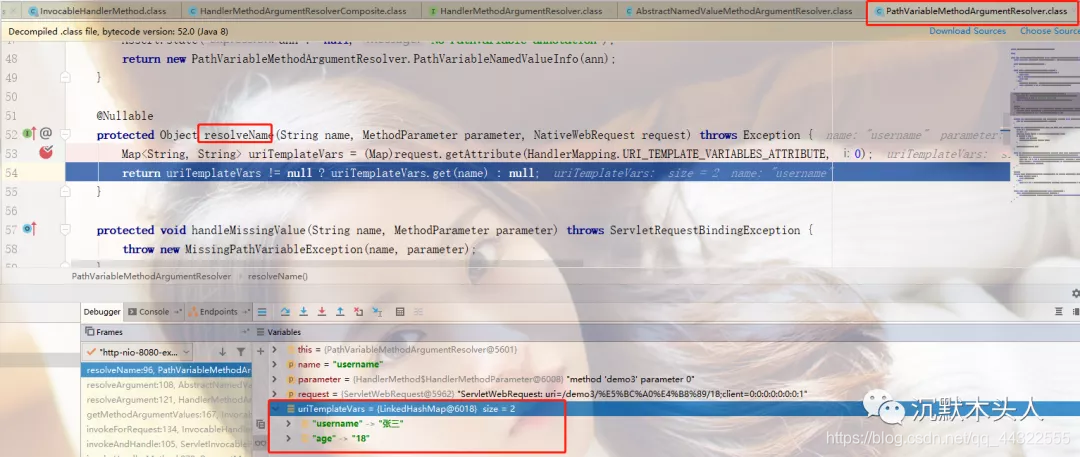Expand the 'name' variable node
This screenshot has height=457, width=1080.
coord(275,364)
